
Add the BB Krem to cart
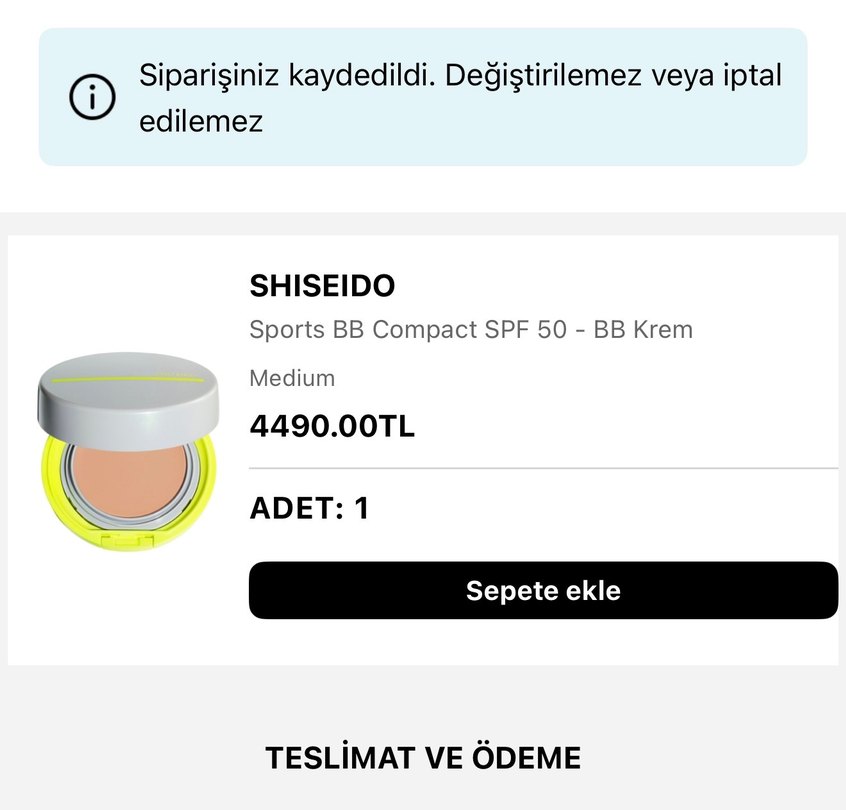[543, 590]
